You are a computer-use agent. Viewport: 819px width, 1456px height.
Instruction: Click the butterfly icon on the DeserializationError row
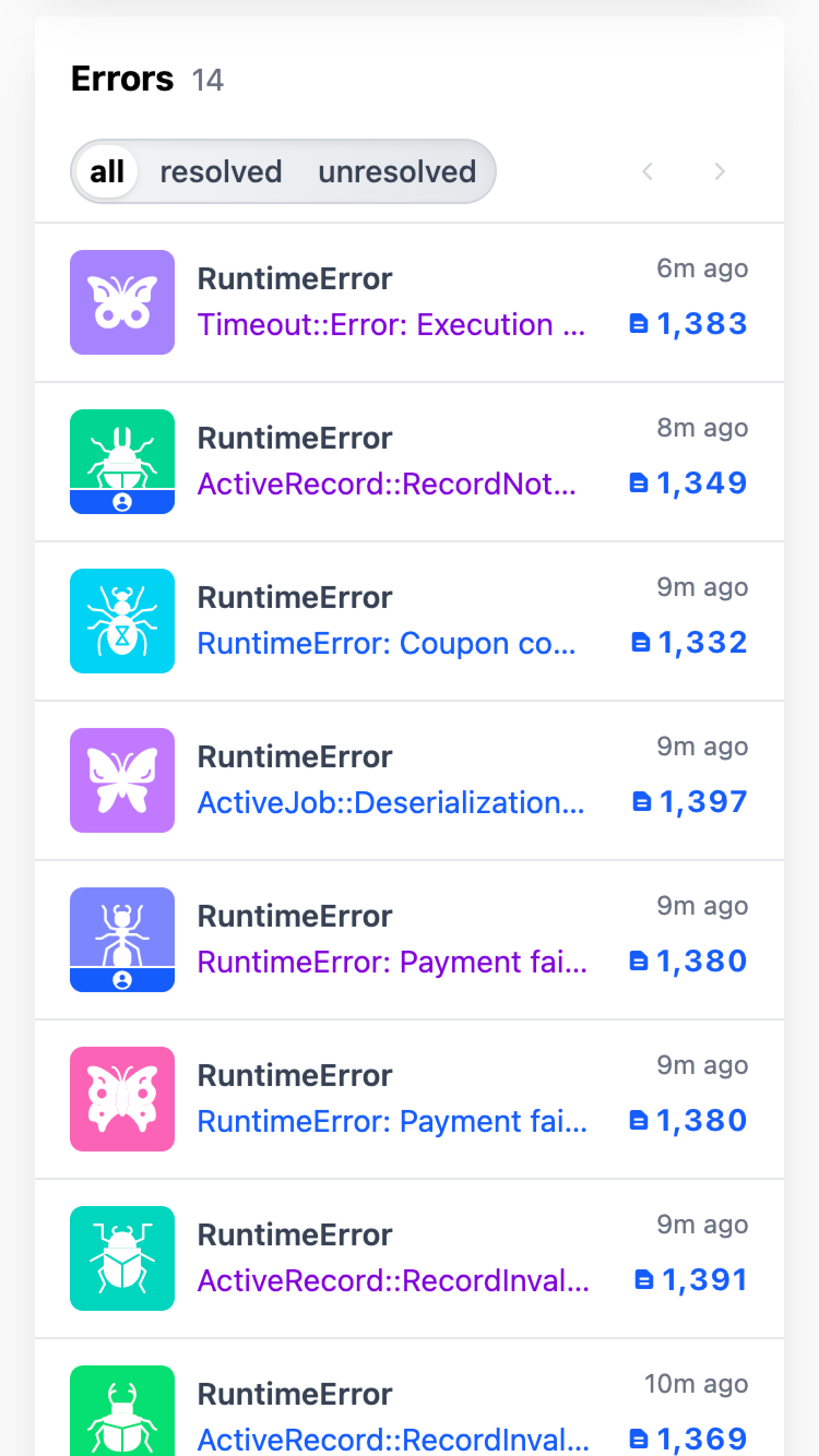coord(122,779)
